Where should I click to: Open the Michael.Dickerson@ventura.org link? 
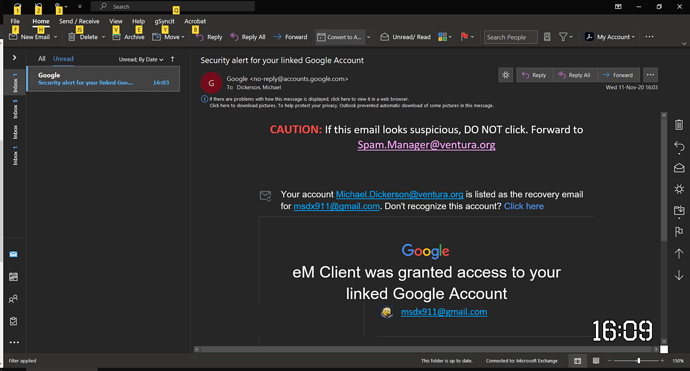coord(399,194)
